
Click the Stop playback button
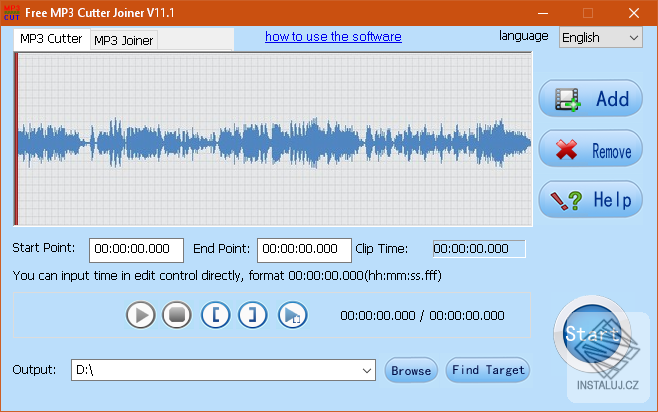[x=177, y=315]
